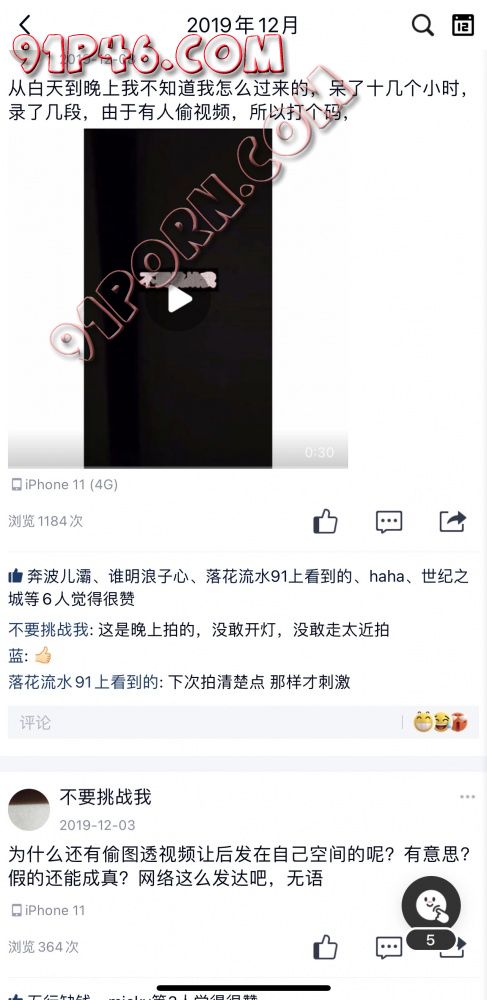Open commenter 不要挑战我 profile link
The height and width of the screenshot is (1000, 487).
[x=48, y=630]
